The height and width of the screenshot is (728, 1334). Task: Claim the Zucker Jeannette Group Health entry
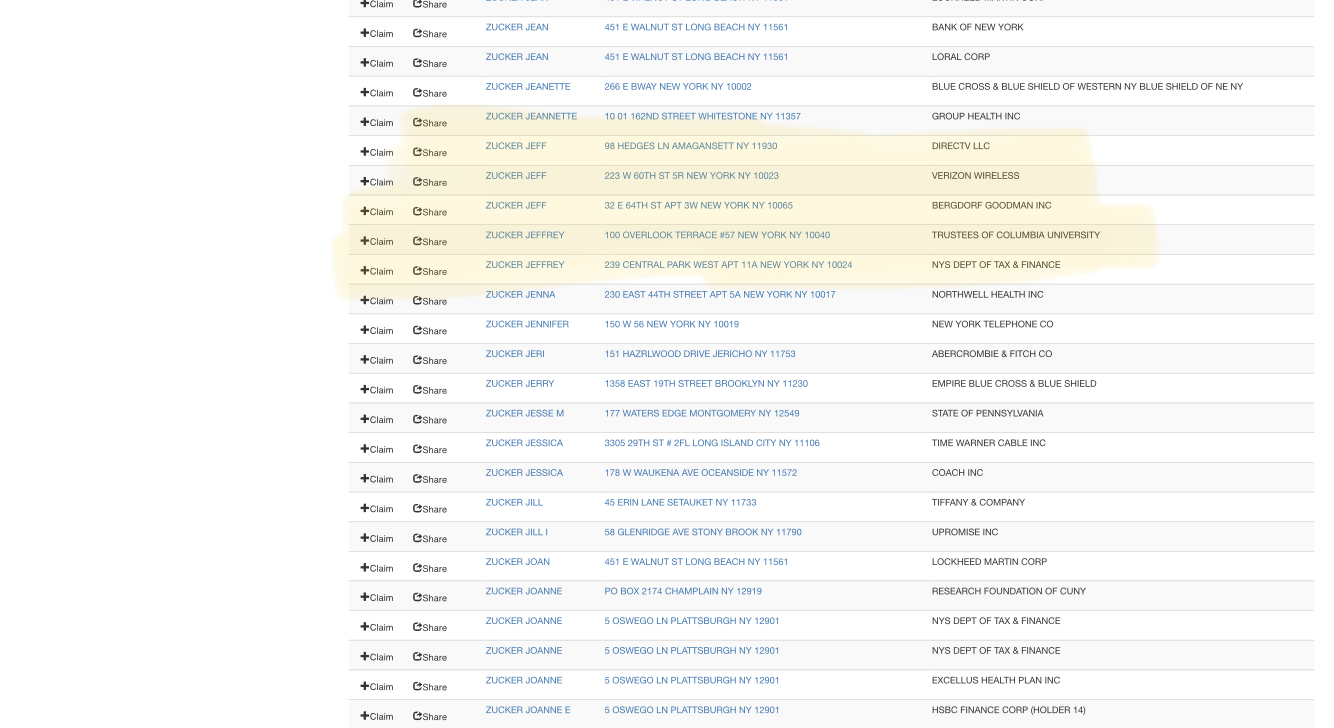click(377, 123)
